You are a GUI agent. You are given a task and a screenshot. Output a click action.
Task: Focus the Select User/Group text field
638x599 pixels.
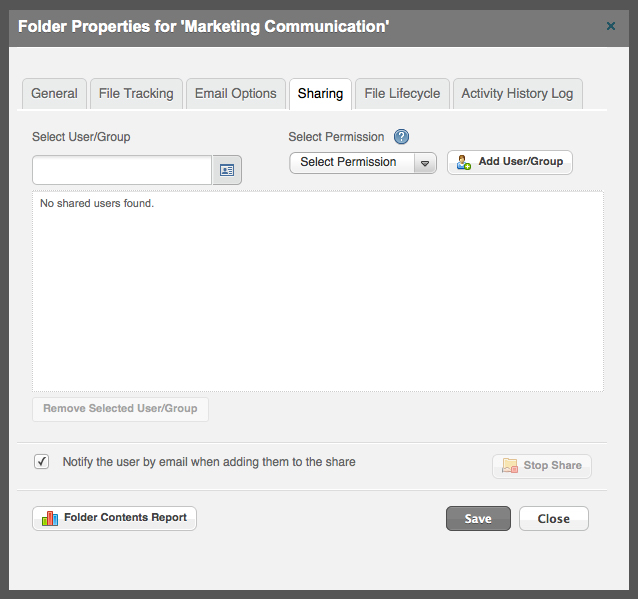pyautogui.click(x=122, y=170)
